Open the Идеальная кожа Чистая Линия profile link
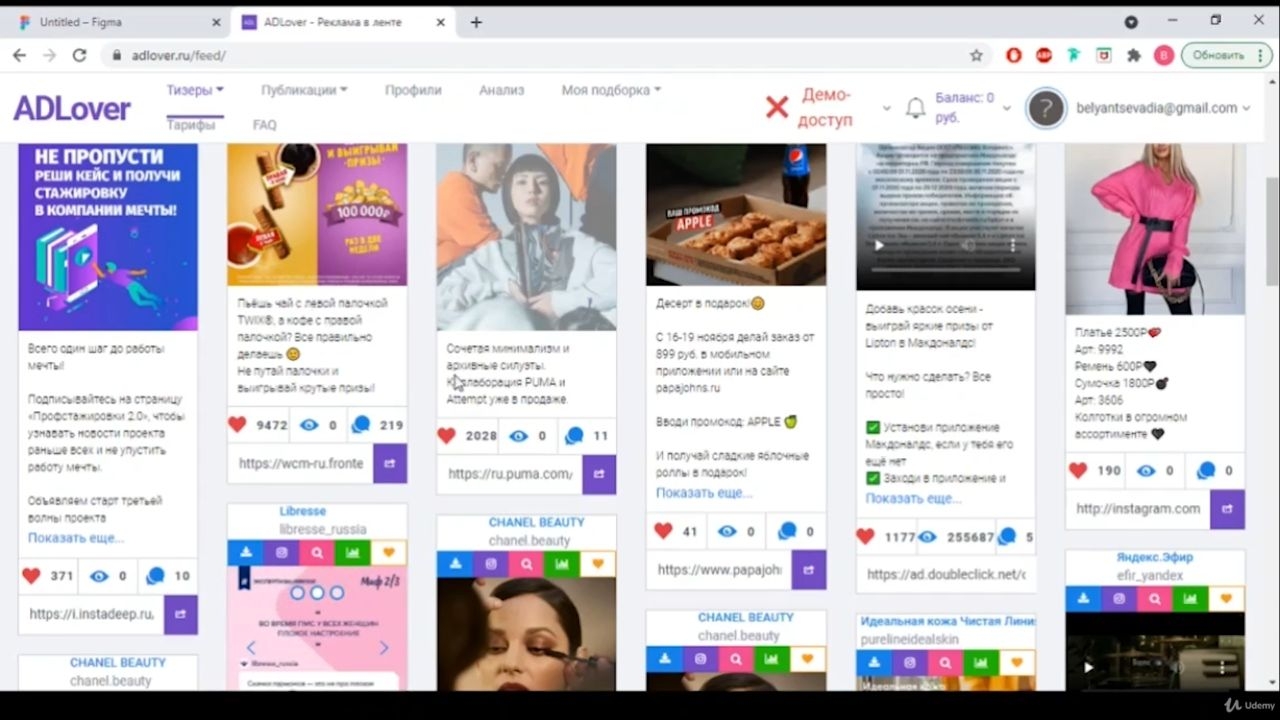 [947, 621]
